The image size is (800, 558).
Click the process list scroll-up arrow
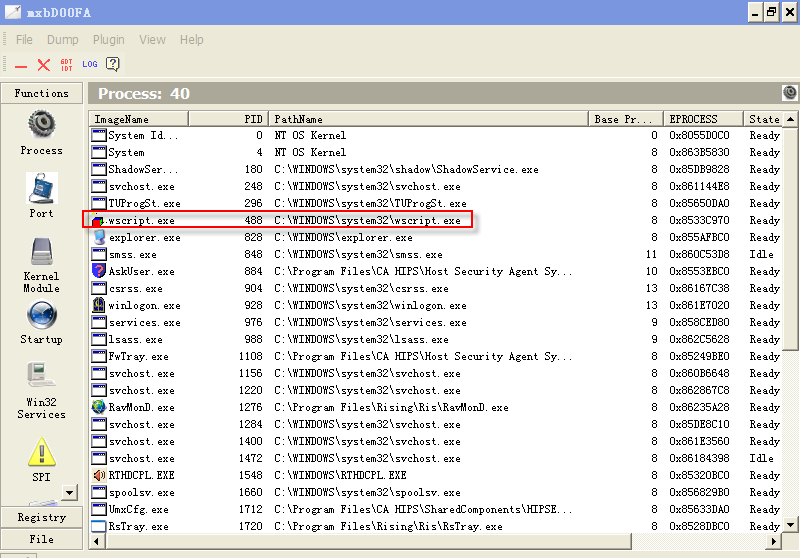[790, 119]
